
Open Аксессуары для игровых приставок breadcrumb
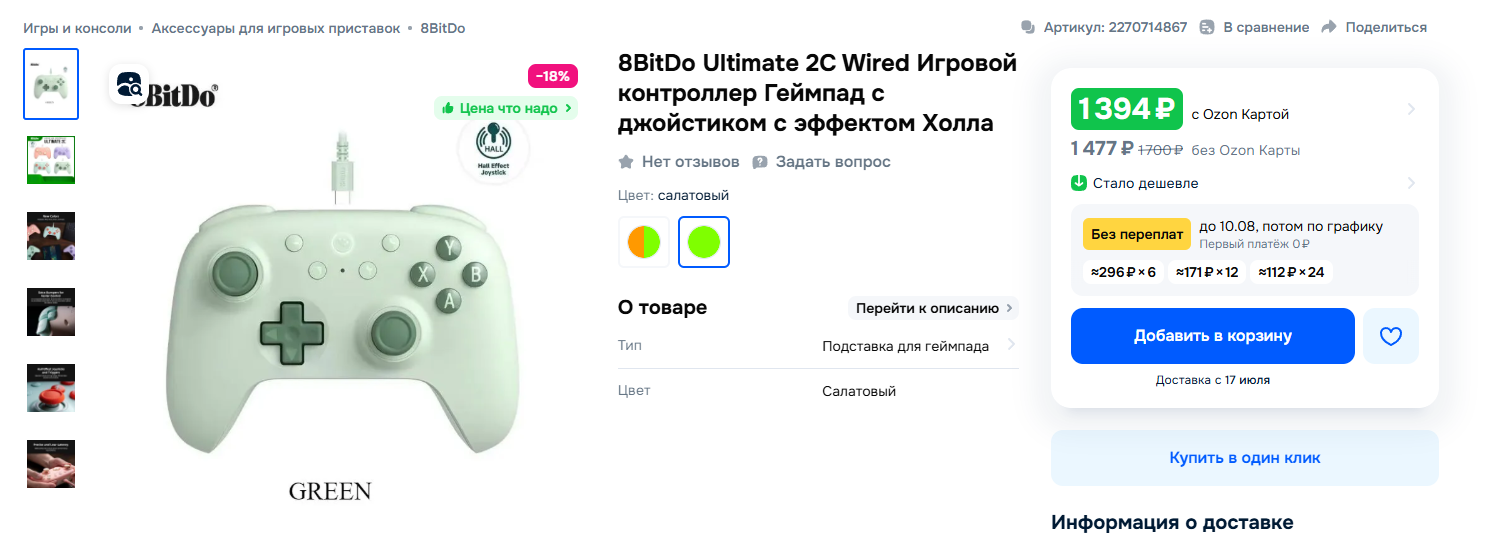[x=276, y=28]
